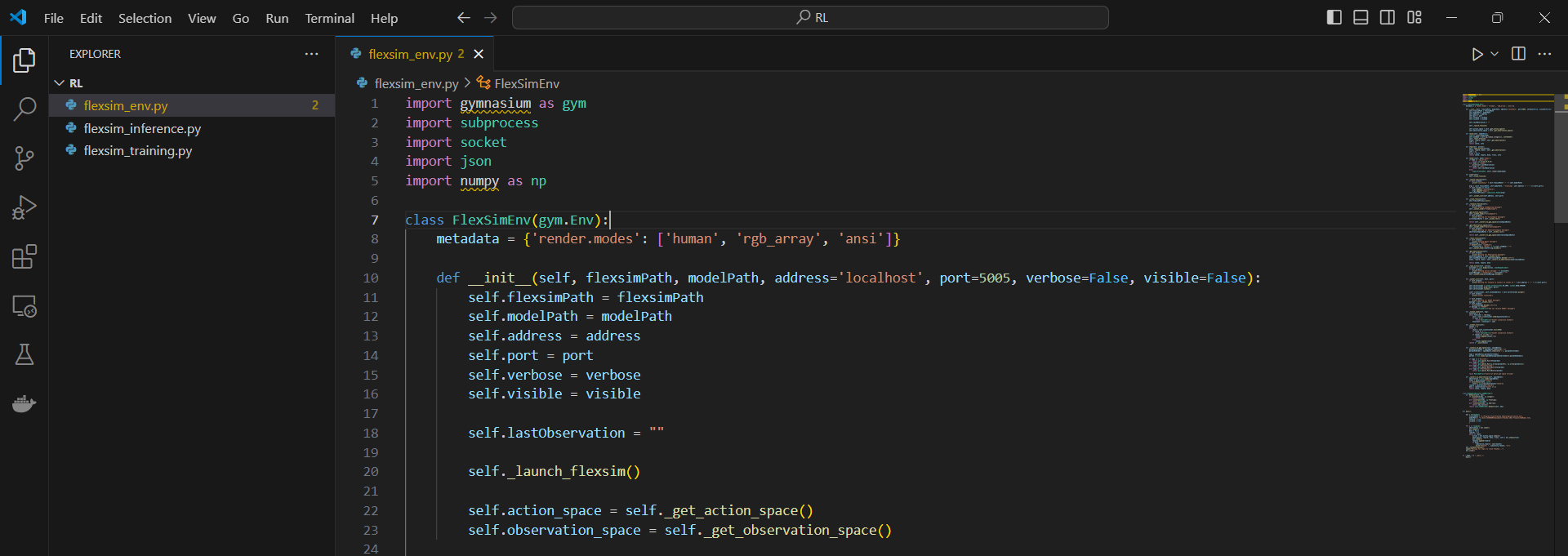The height and width of the screenshot is (556, 1568).
Task: Open the Remote Explorer view
Action: coord(24,306)
